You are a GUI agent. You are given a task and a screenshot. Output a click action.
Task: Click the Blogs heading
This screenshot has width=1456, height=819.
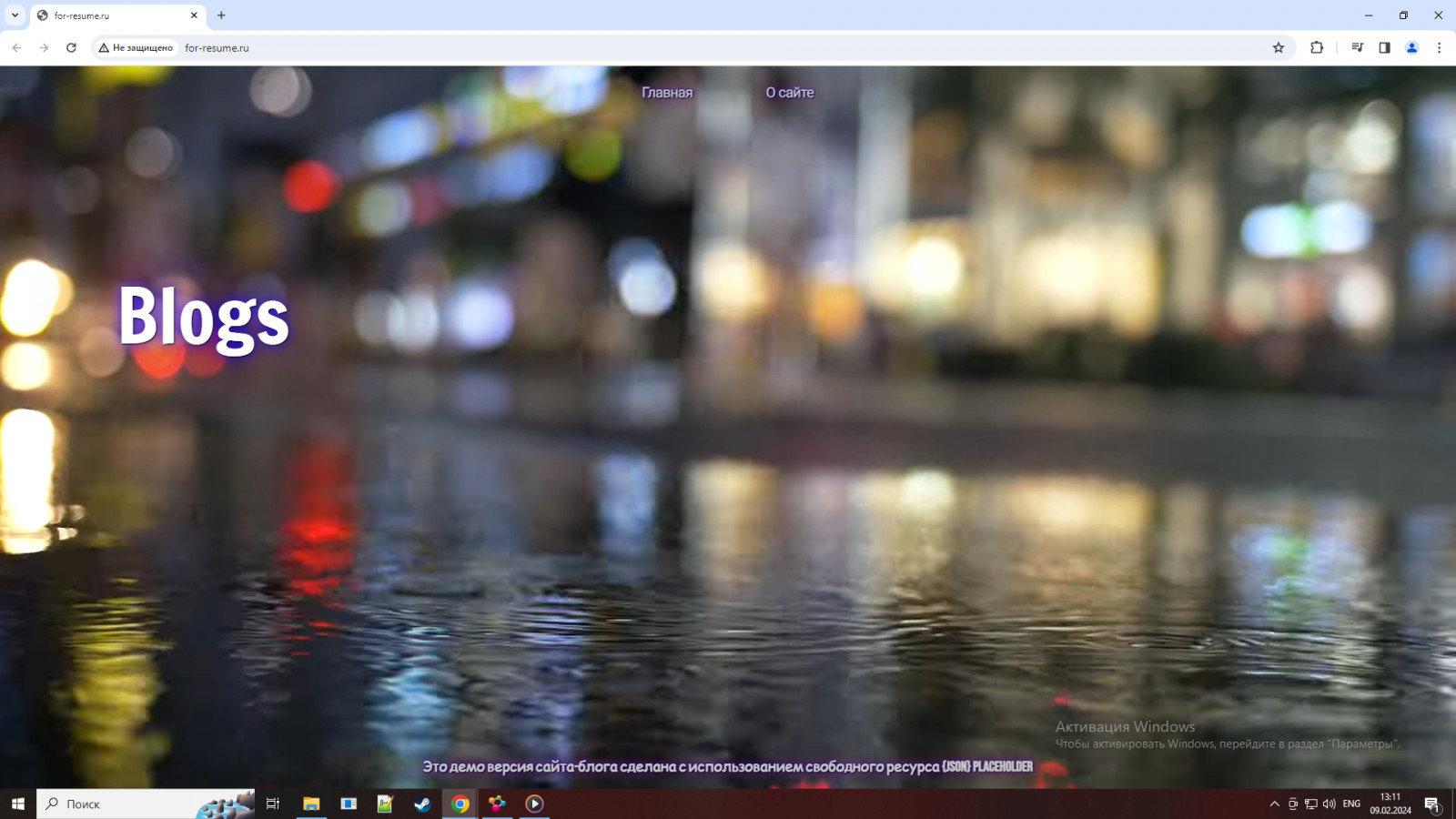click(204, 318)
